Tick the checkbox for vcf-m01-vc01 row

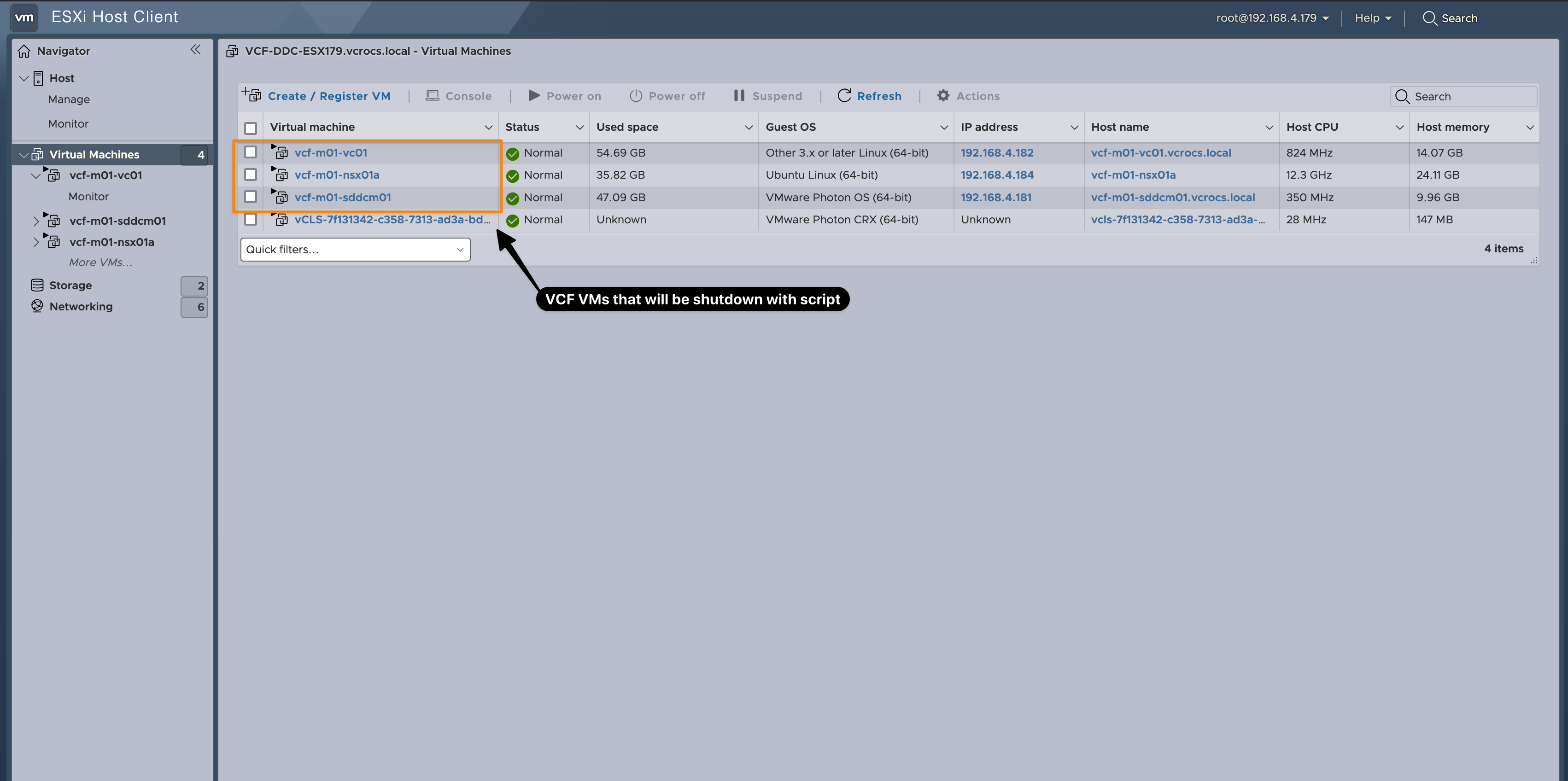[x=250, y=152]
